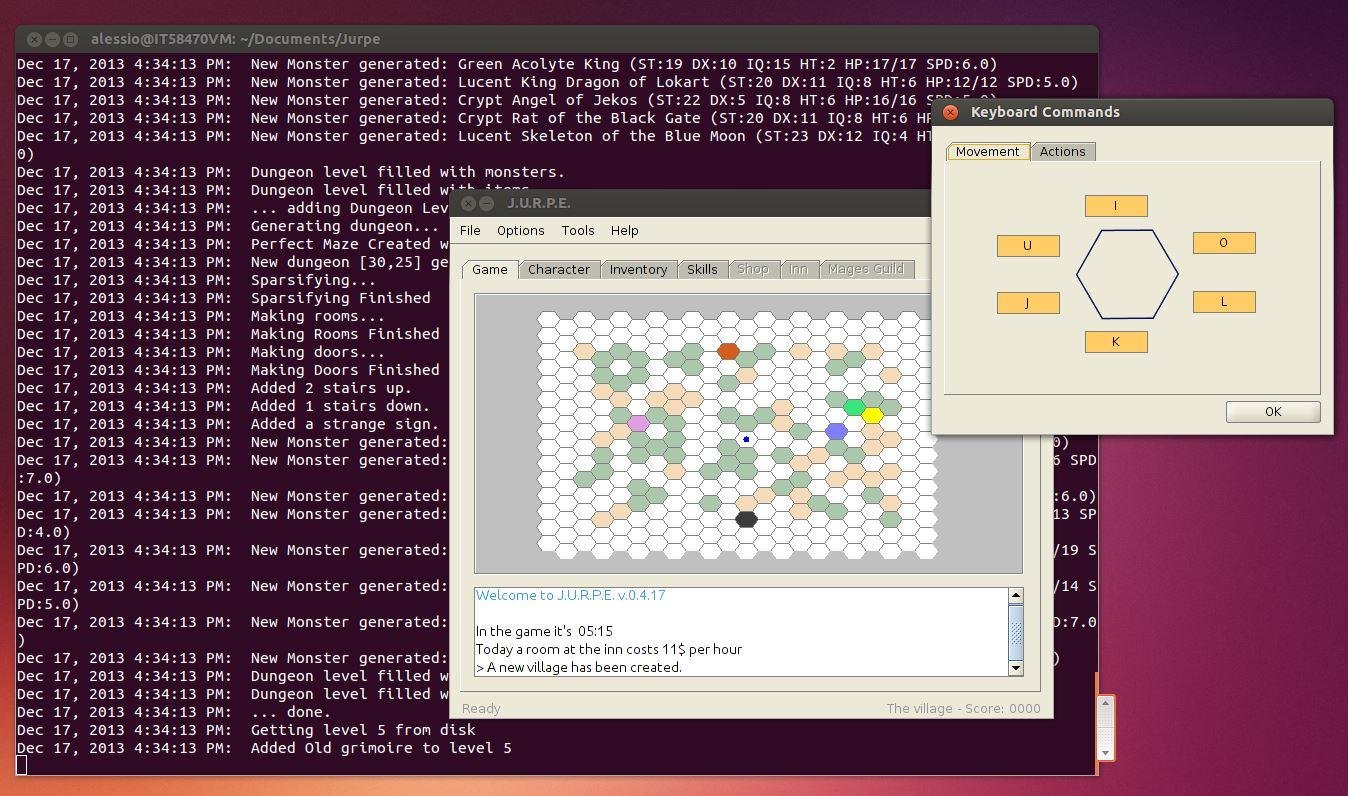Switch to the Character tab
This screenshot has height=796, width=1348.
(x=559, y=269)
